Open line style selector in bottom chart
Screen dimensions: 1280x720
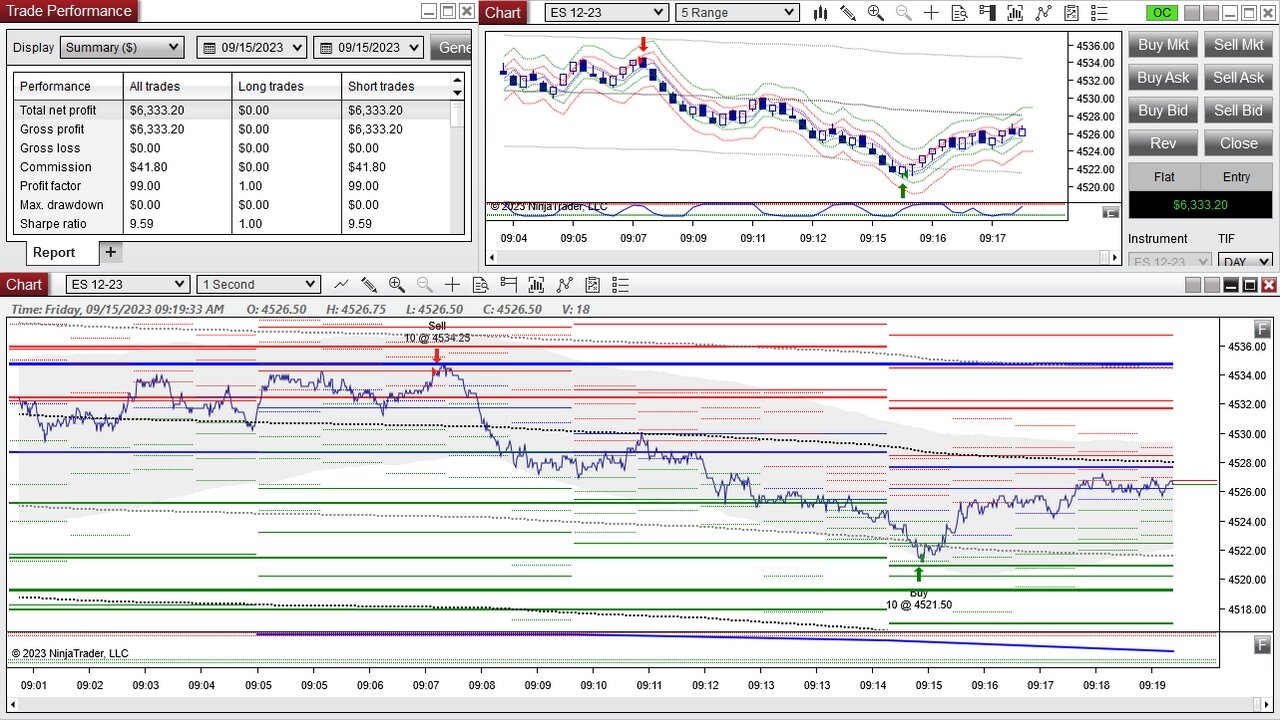tap(341, 285)
